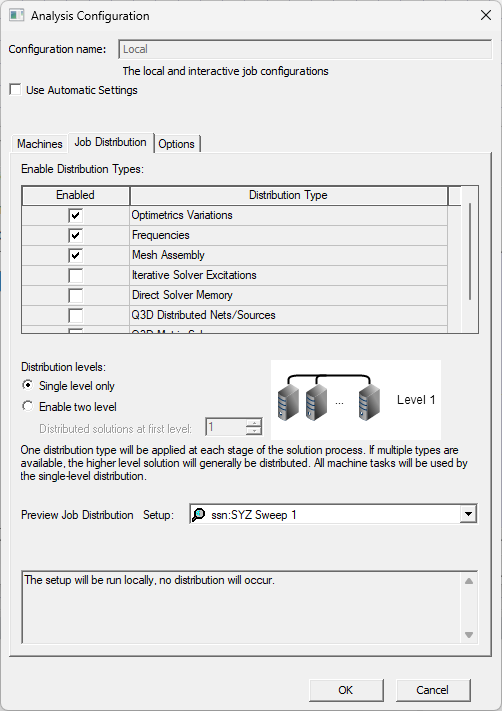Click 'Preview Job Distribution' label
This screenshot has height=711, width=502.
point(77,515)
